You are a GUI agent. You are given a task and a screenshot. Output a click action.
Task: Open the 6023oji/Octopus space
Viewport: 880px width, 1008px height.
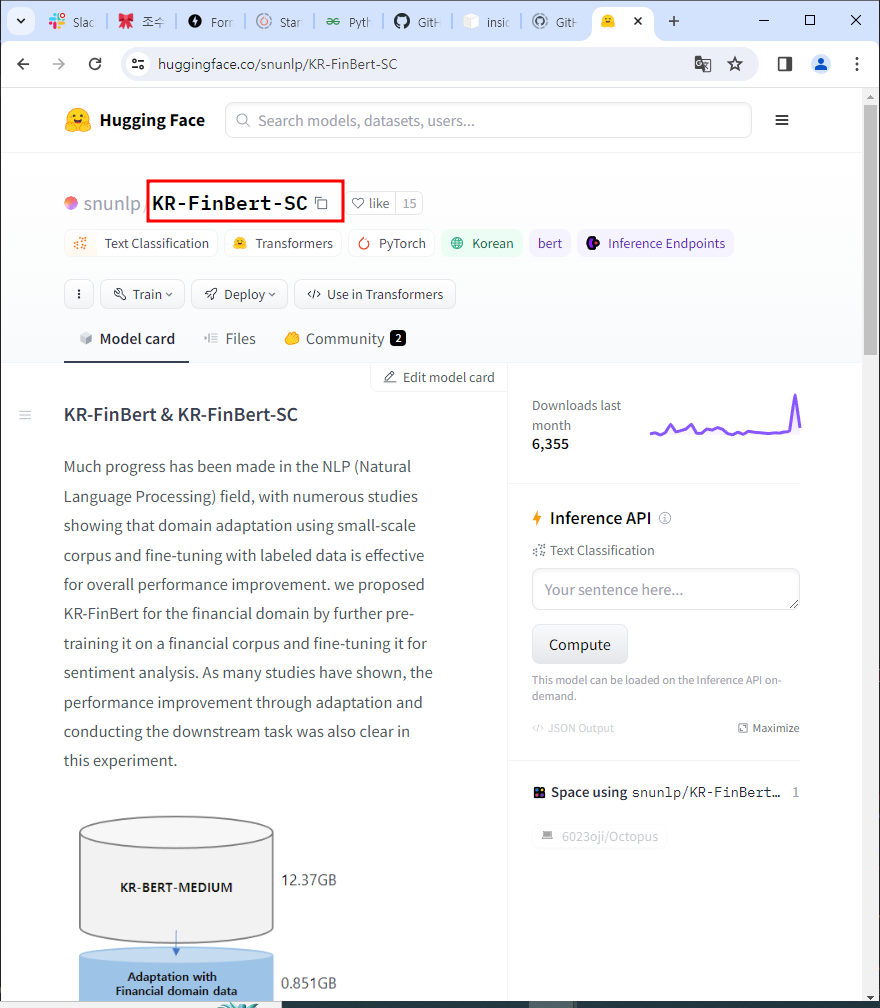(599, 836)
